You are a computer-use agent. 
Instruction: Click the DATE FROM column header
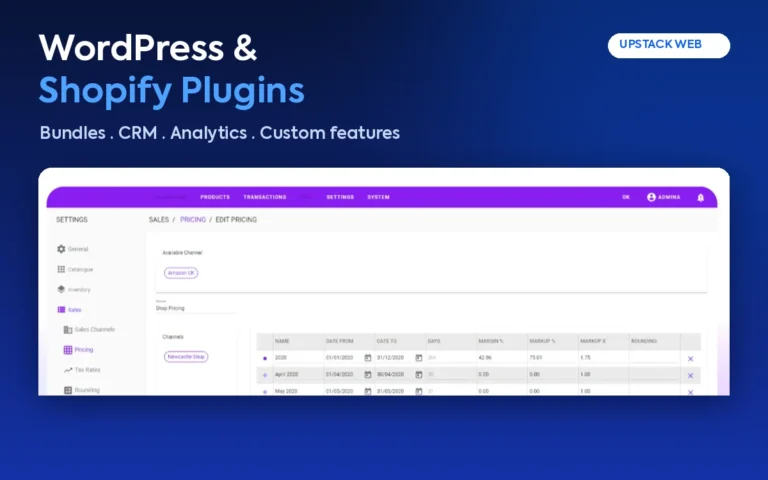pyautogui.click(x=339, y=341)
